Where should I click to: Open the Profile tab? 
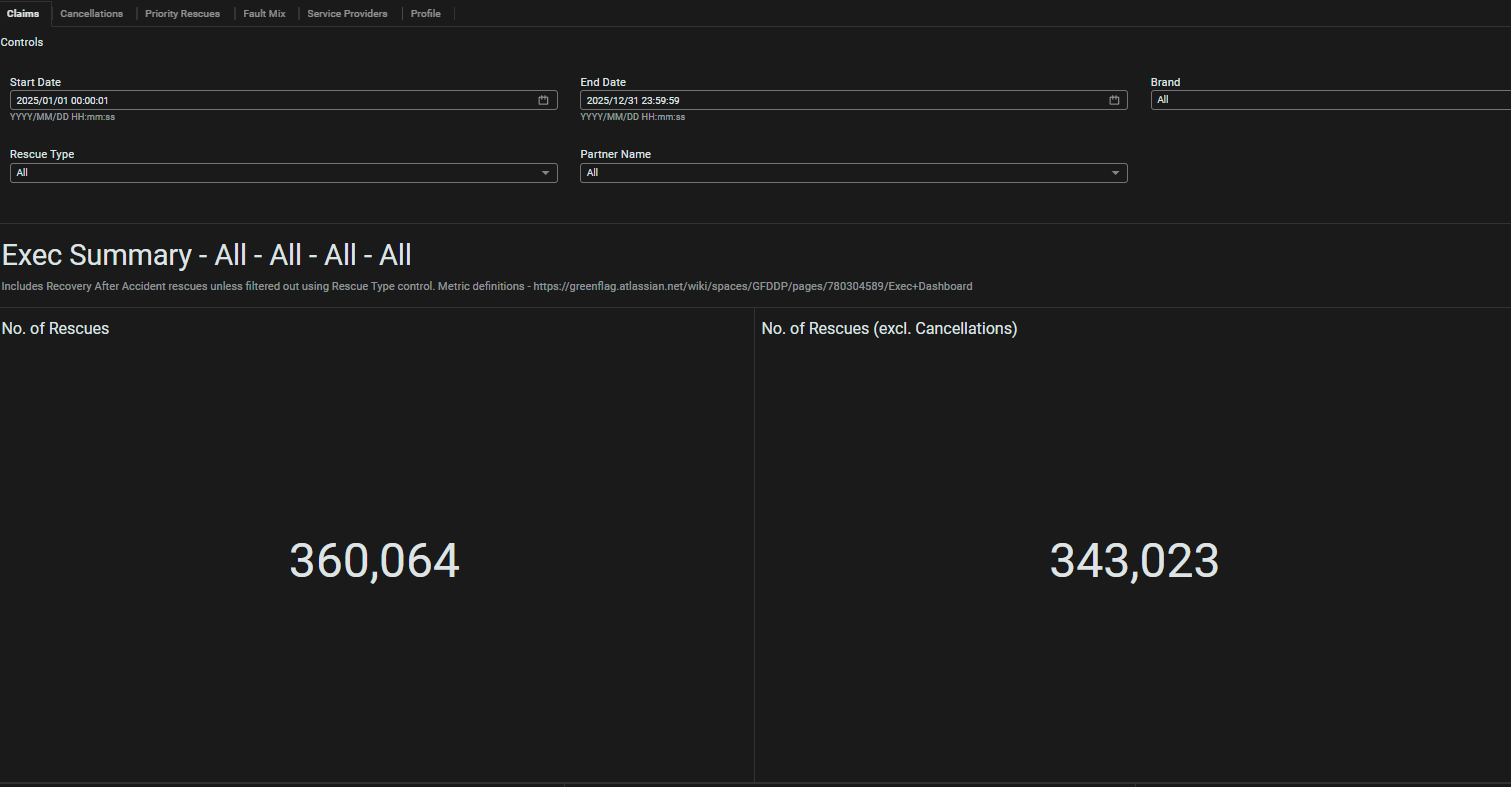(x=426, y=14)
